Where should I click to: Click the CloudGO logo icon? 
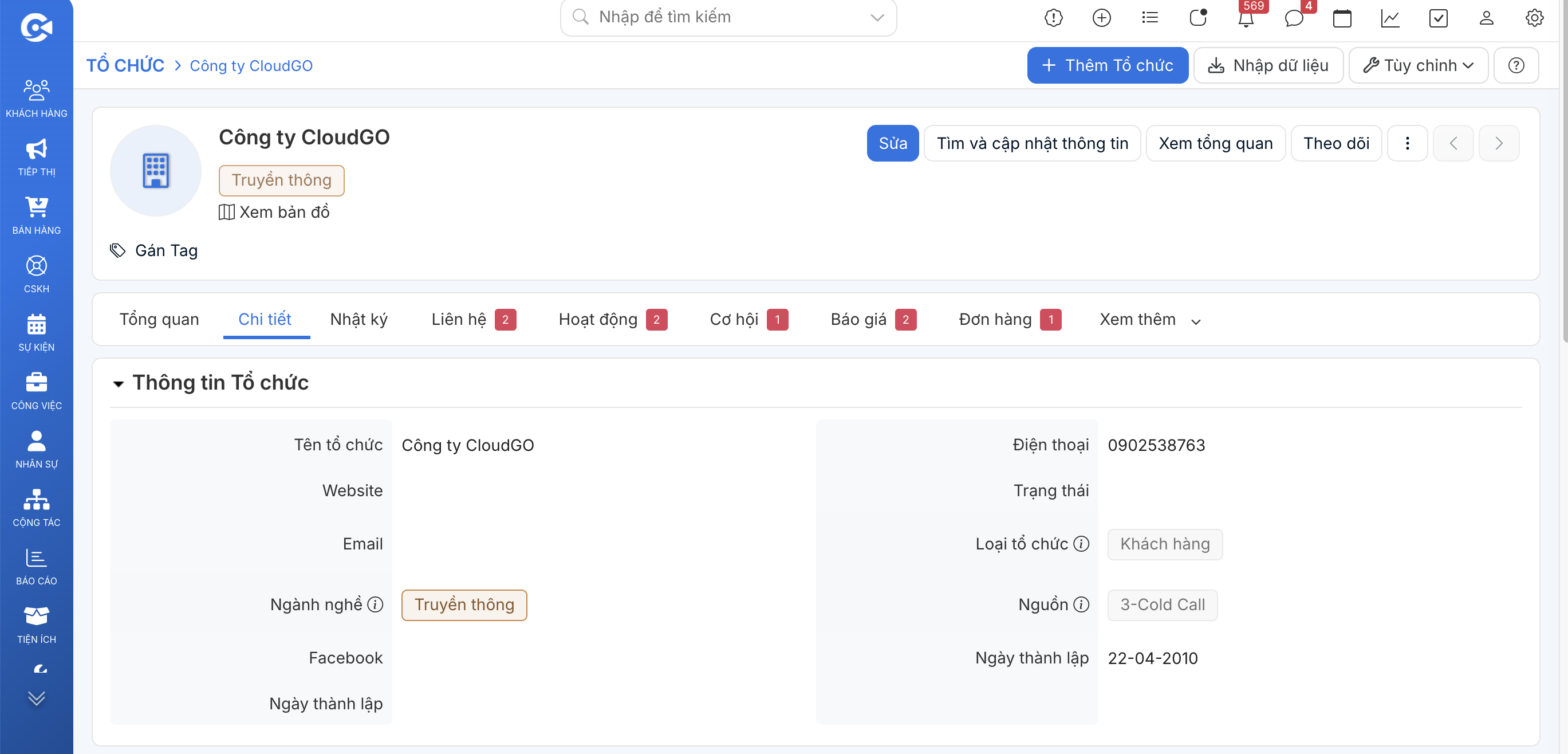coord(37,28)
